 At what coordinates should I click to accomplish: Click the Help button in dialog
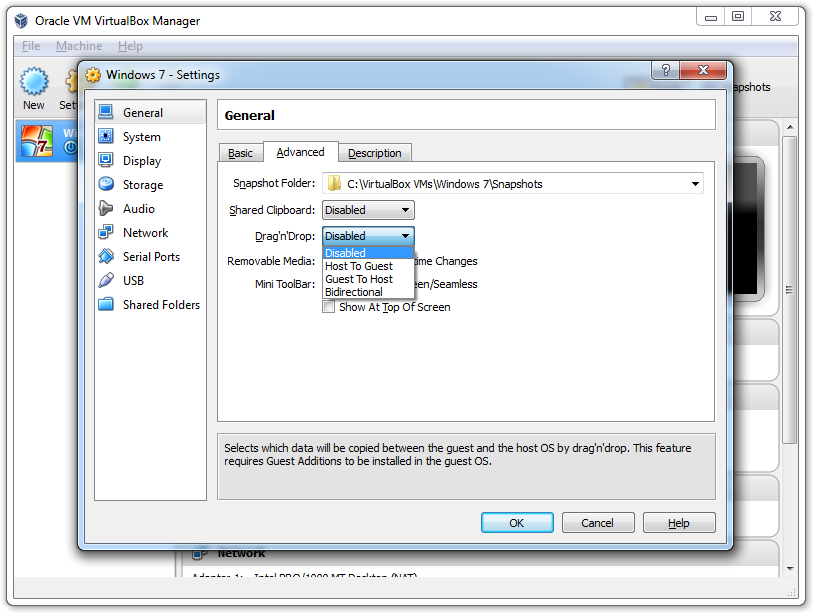[679, 523]
